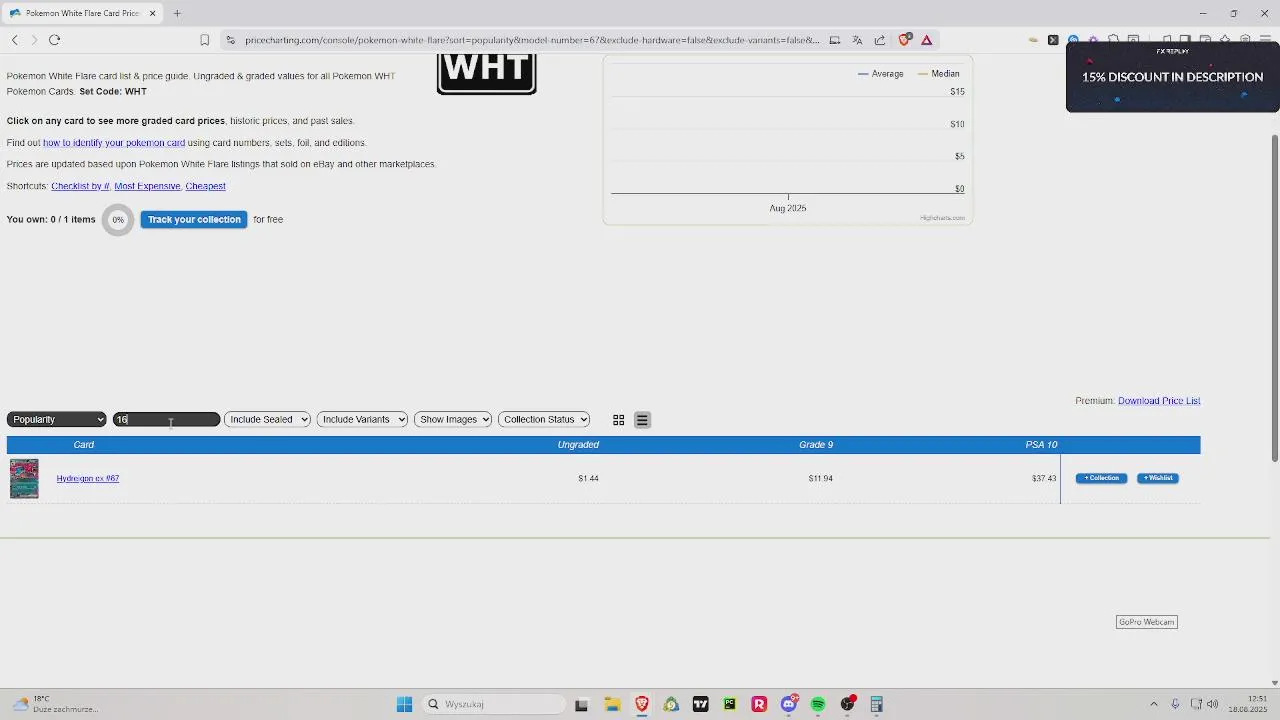Switch to list view of cards
The image size is (1280, 720).
642,420
